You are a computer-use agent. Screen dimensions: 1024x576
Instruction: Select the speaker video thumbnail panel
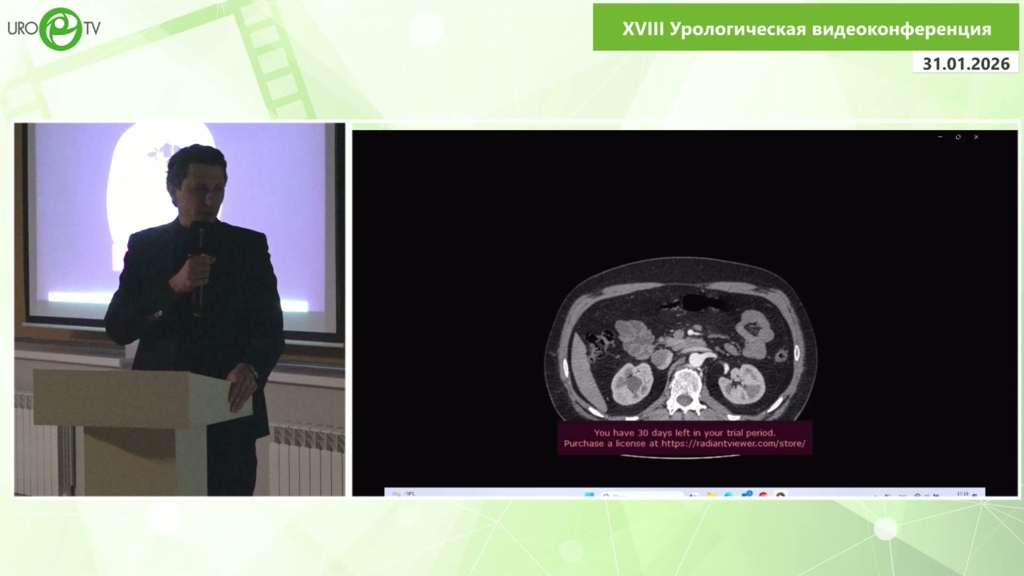point(180,309)
